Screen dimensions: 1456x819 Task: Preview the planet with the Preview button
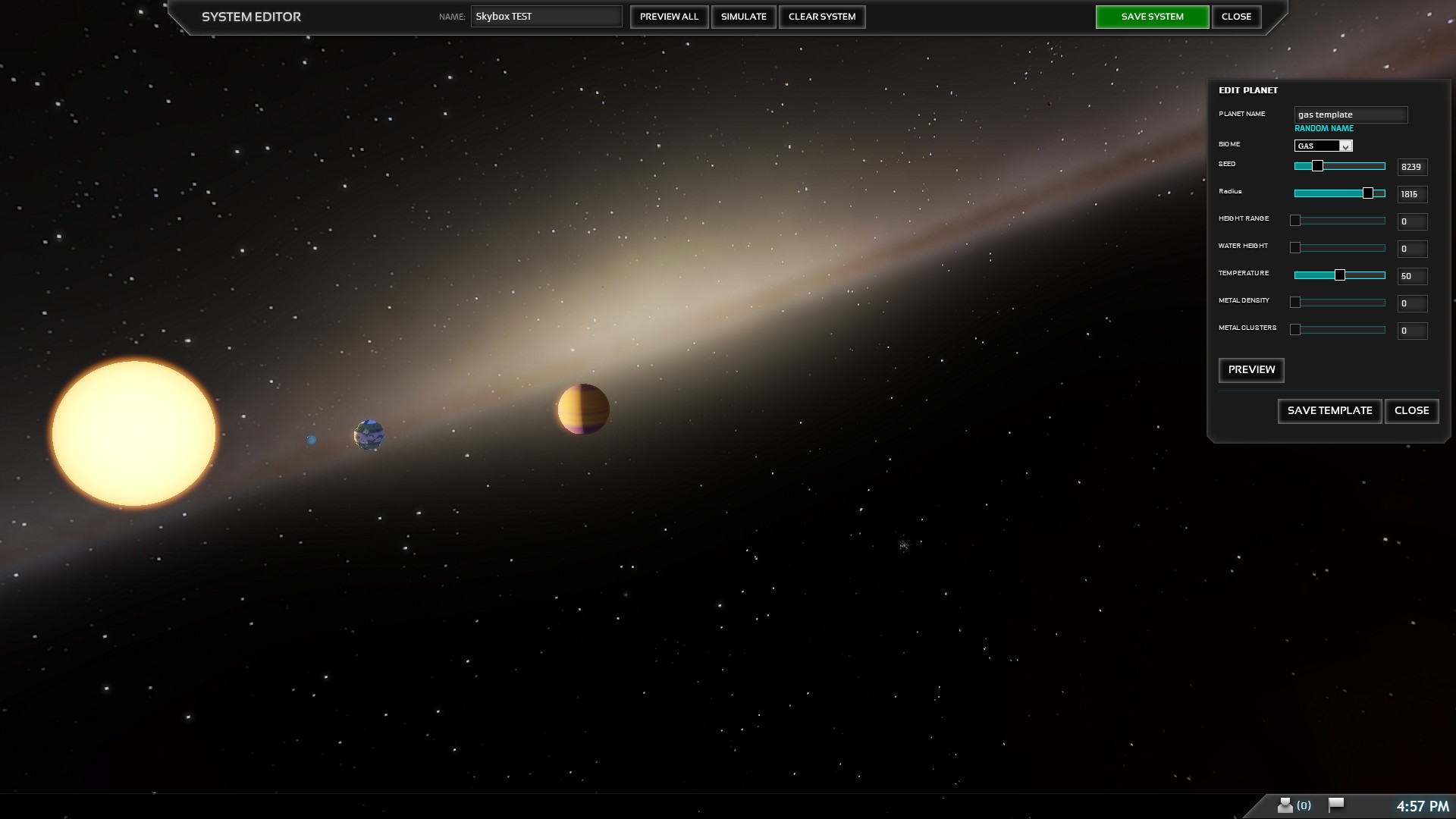(x=1251, y=370)
